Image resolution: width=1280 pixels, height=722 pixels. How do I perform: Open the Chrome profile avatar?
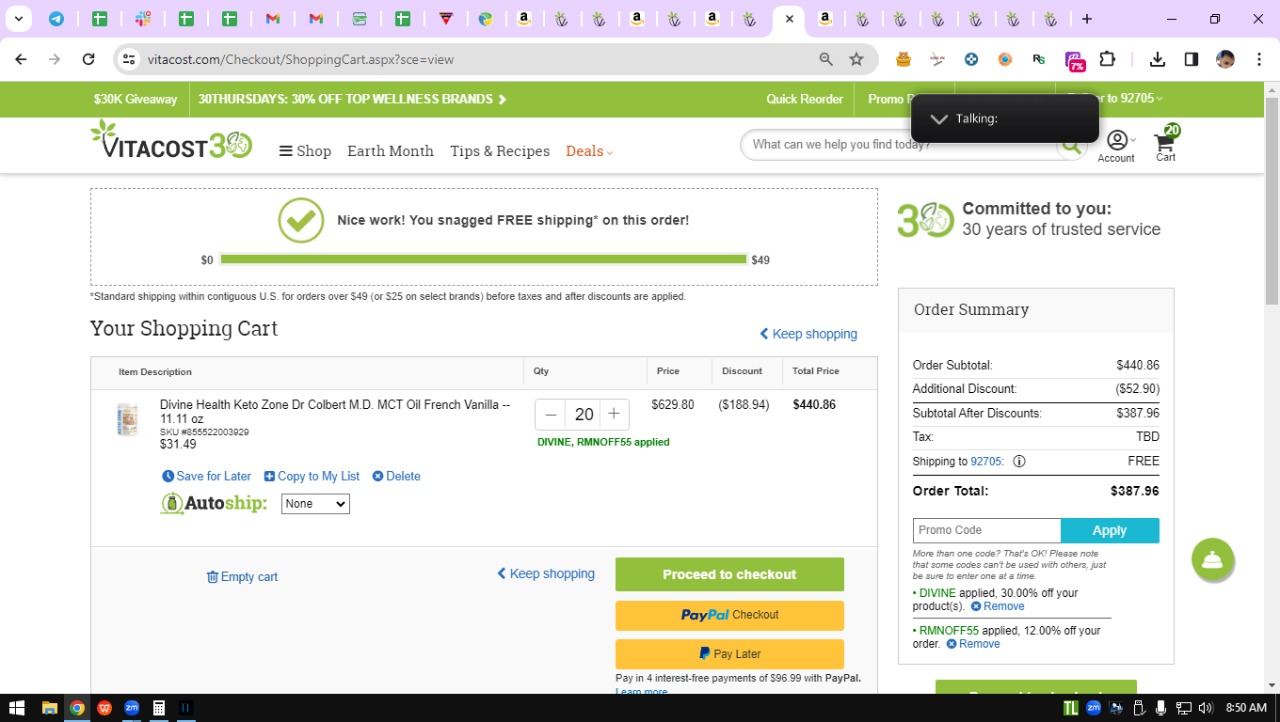point(1225,59)
